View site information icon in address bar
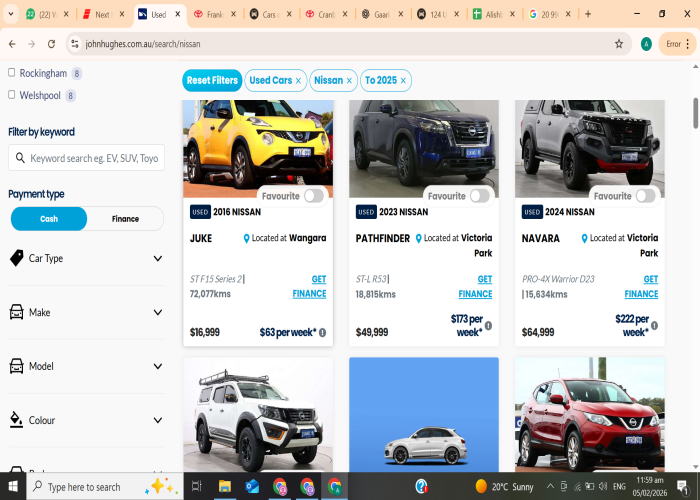The image size is (700, 500). (x=75, y=44)
